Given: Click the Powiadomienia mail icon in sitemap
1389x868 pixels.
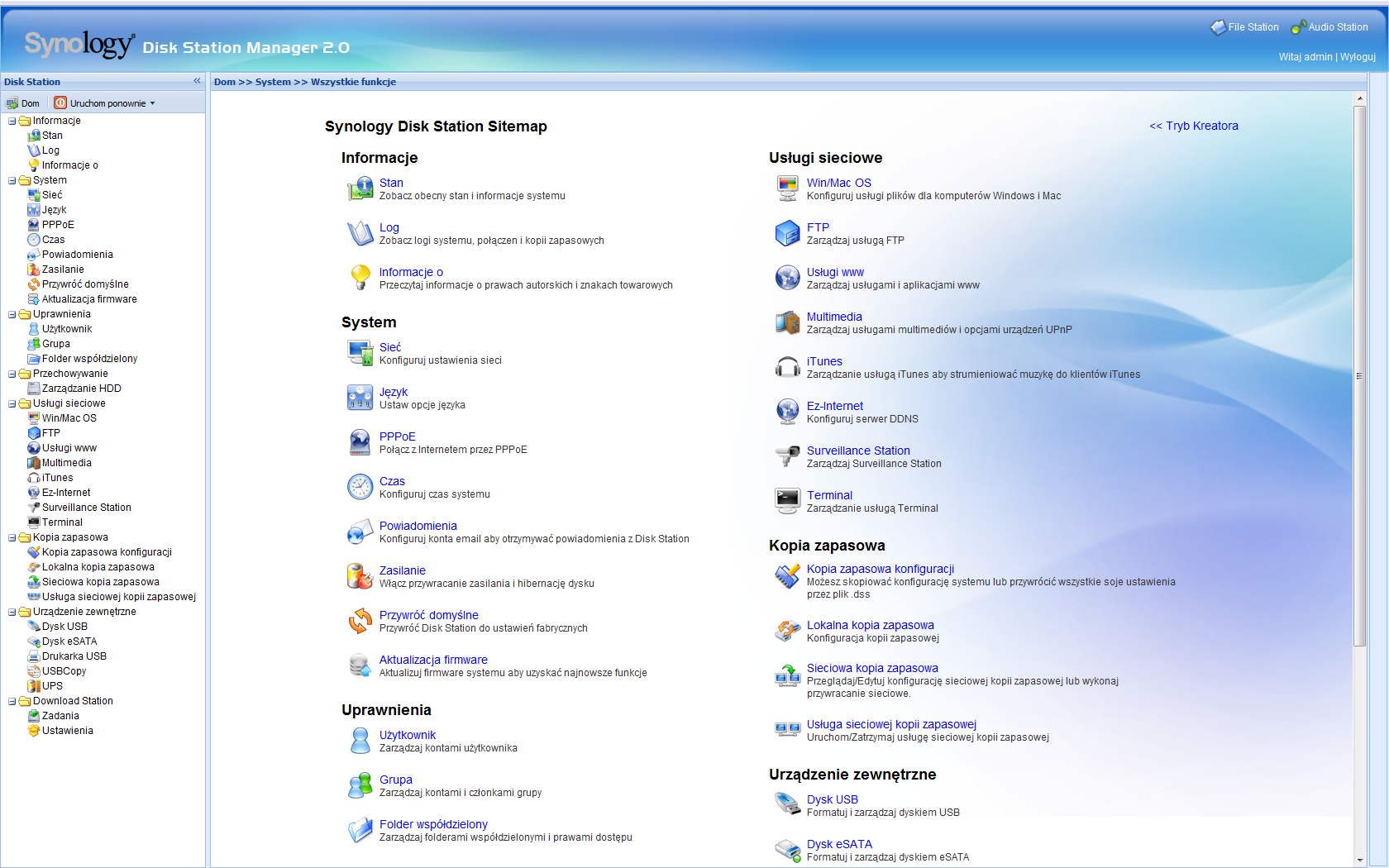Looking at the screenshot, I should pyautogui.click(x=360, y=532).
